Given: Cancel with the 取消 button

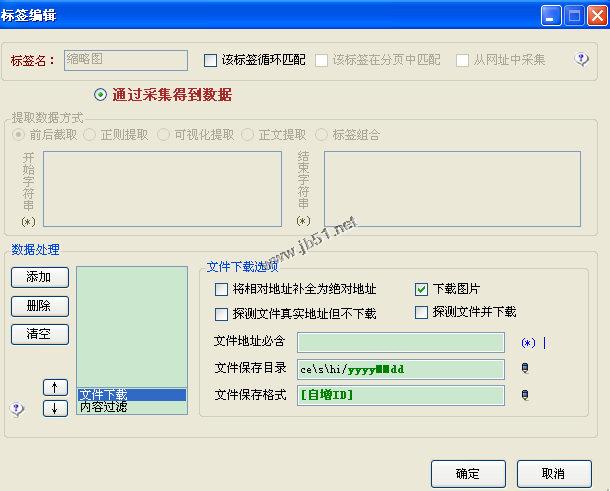Looking at the screenshot, I should tap(554, 473).
